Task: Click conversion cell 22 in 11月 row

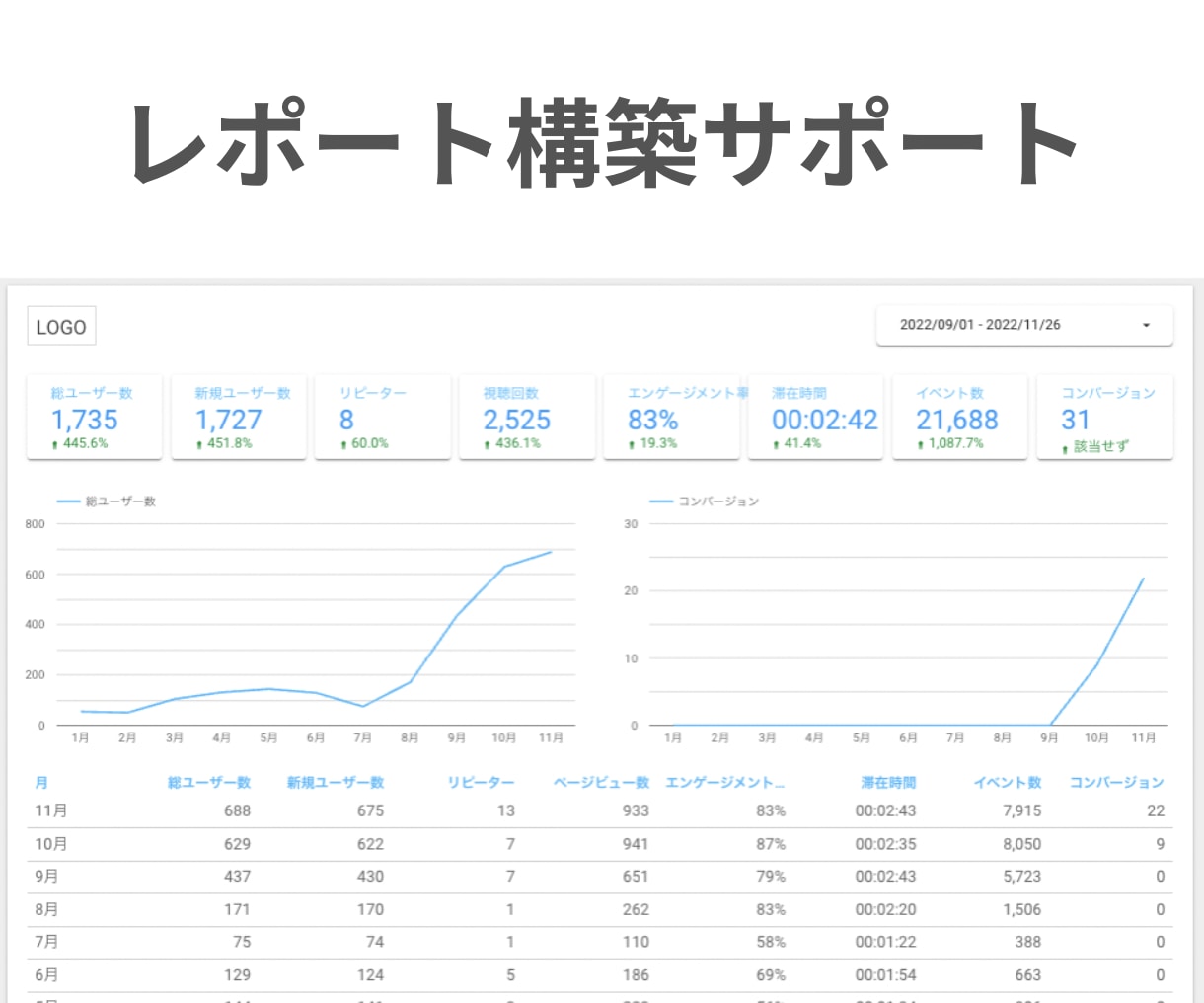Action: 1156,810
